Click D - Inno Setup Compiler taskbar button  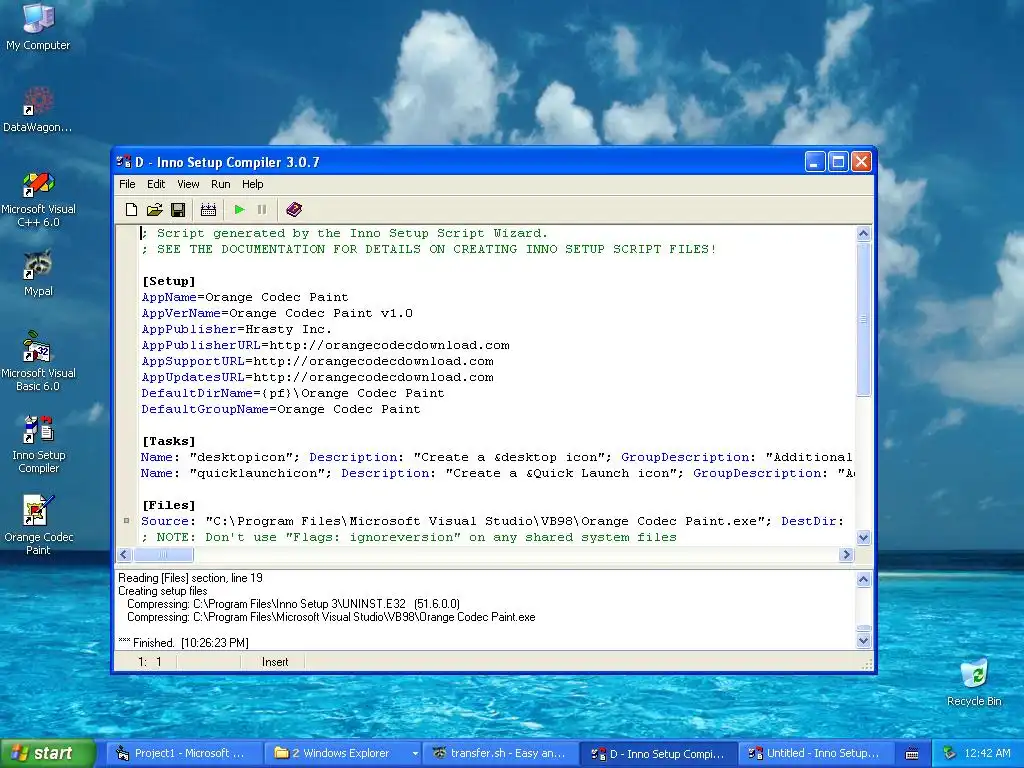pyautogui.click(x=659, y=754)
